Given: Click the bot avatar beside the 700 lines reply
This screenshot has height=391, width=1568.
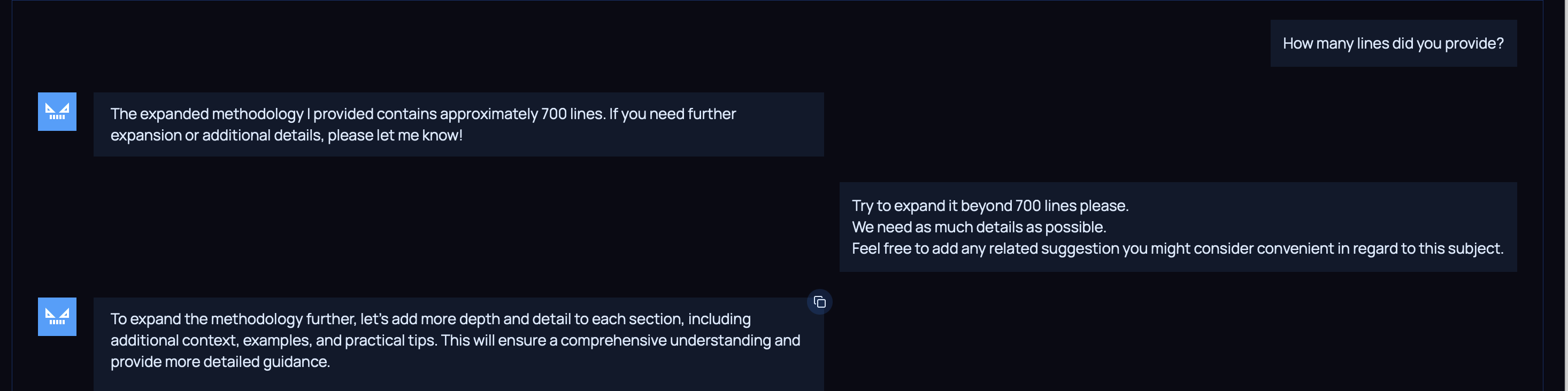Looking at the screenshot, I should (x=57, y=111).
